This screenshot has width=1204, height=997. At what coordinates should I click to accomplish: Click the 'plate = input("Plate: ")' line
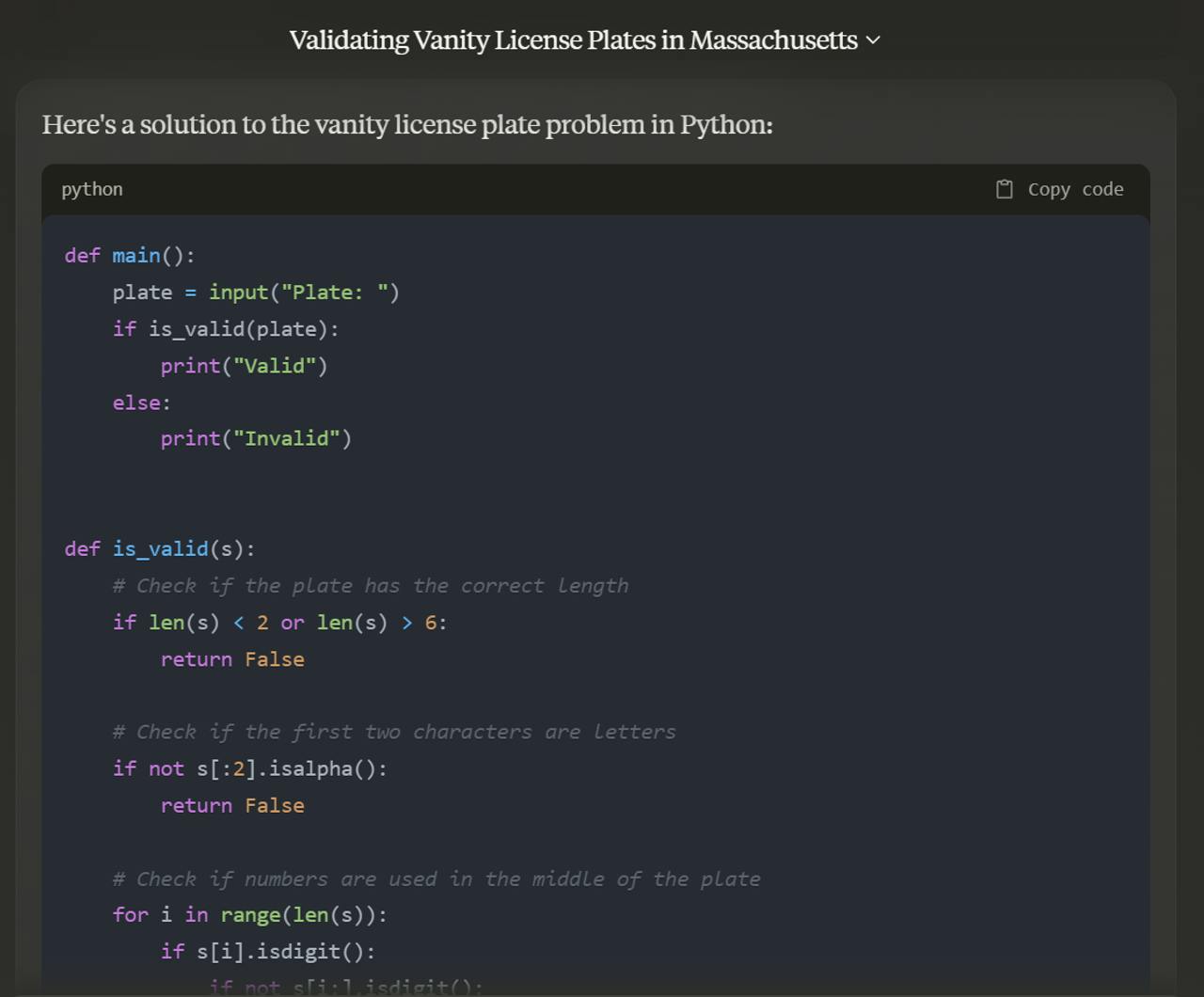(x=256, y=293)
